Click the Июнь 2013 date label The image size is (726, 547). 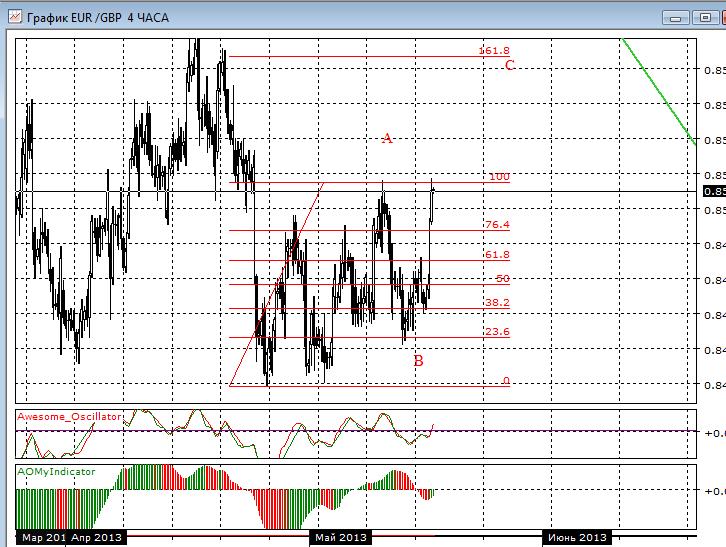(577, 537)
